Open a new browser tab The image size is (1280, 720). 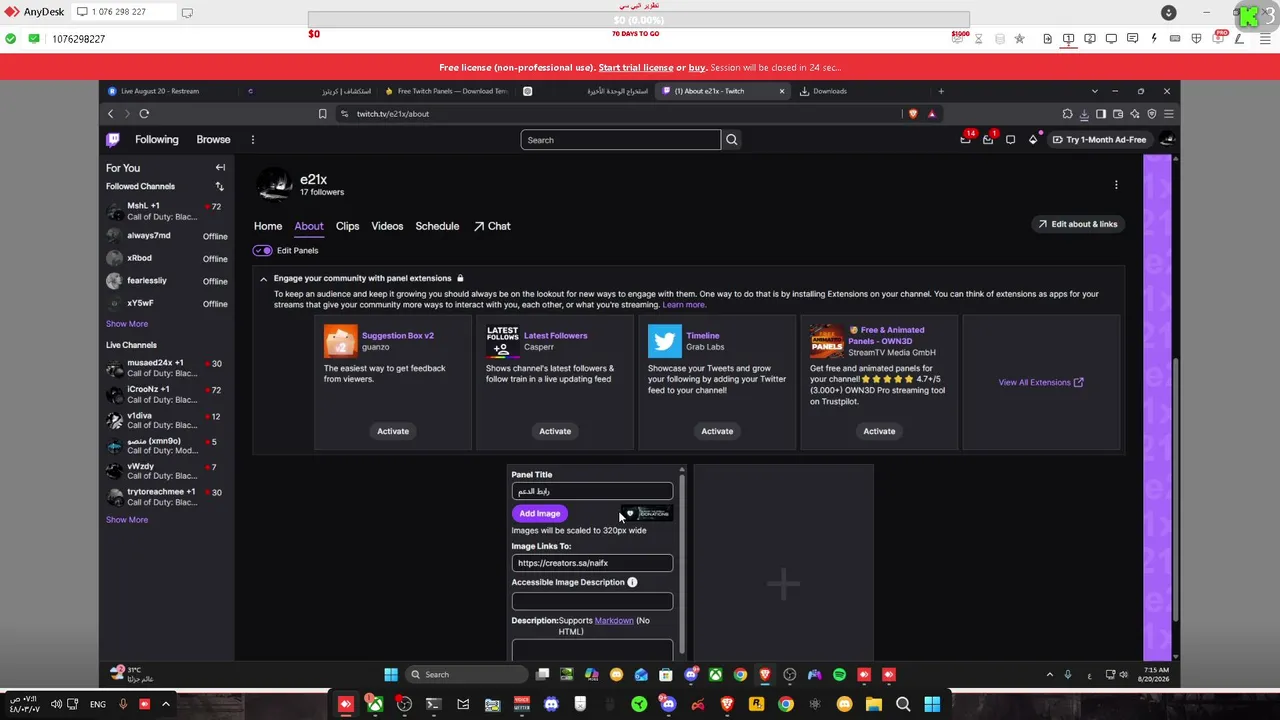pyautogui.click(x=940, y=91)
